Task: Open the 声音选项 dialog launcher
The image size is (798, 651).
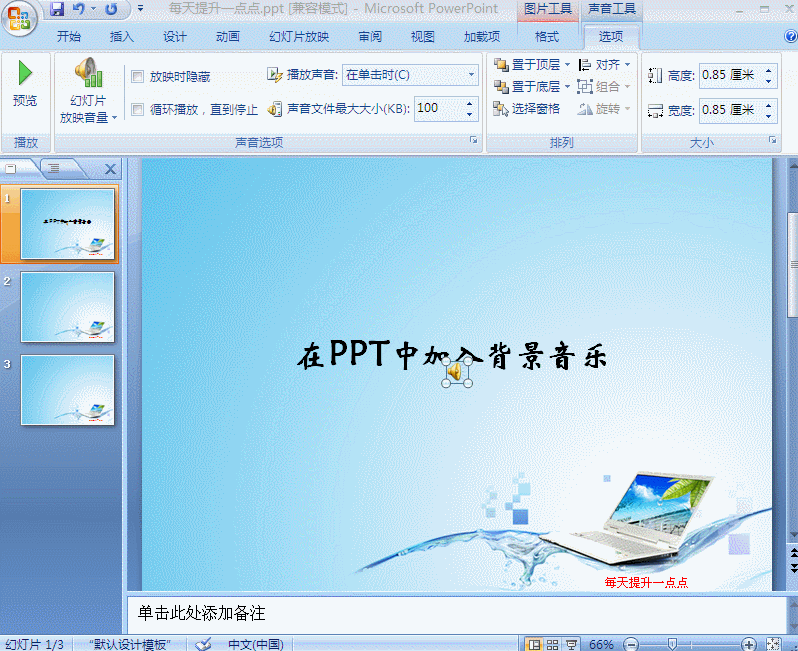Action: (x=474, y=140)
